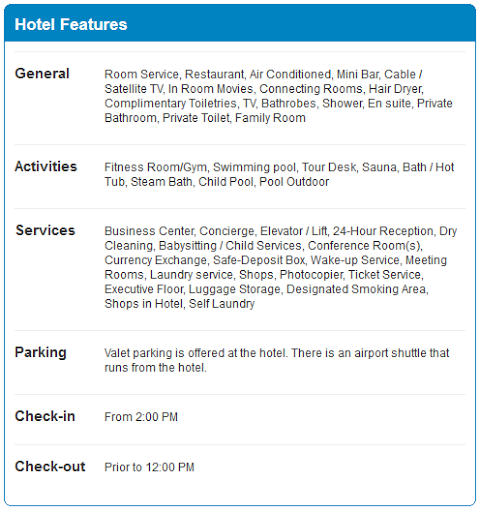Select the Check-in label
This screenshot has height=512, width=480.
click(45, 416)
